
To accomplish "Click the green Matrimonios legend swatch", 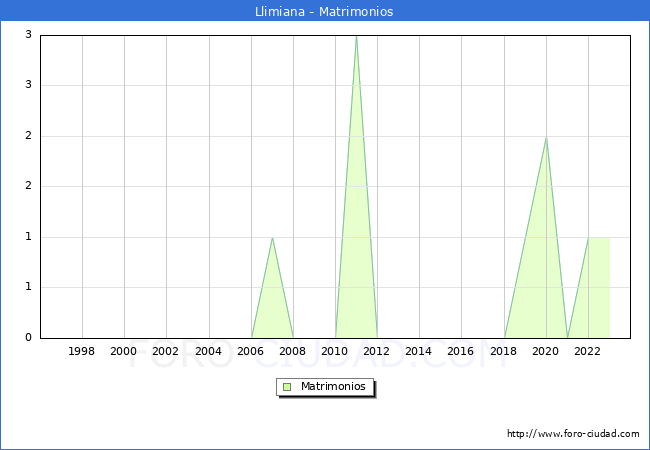I will click(x=287, y=386).
